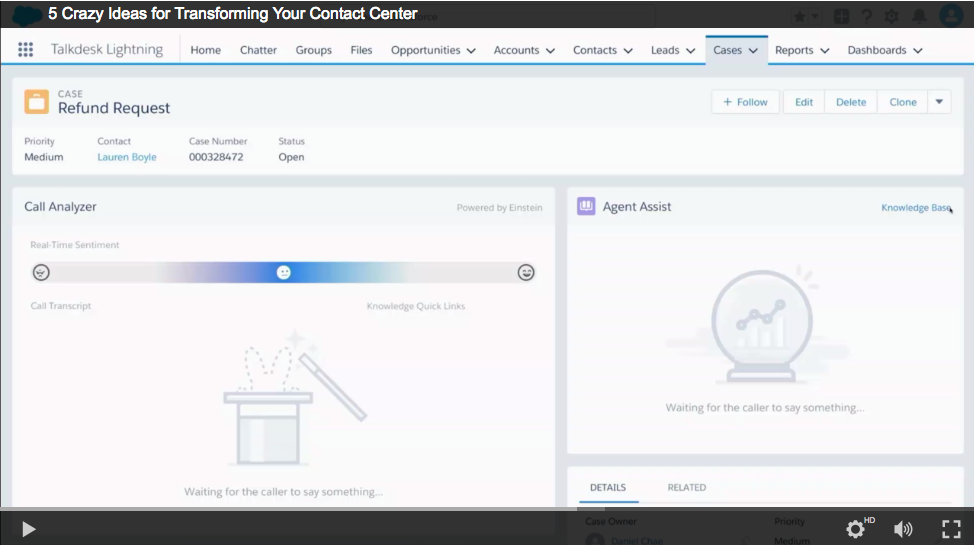
Task: Switch to the DETAILS tab
Action: pos(608,487)
